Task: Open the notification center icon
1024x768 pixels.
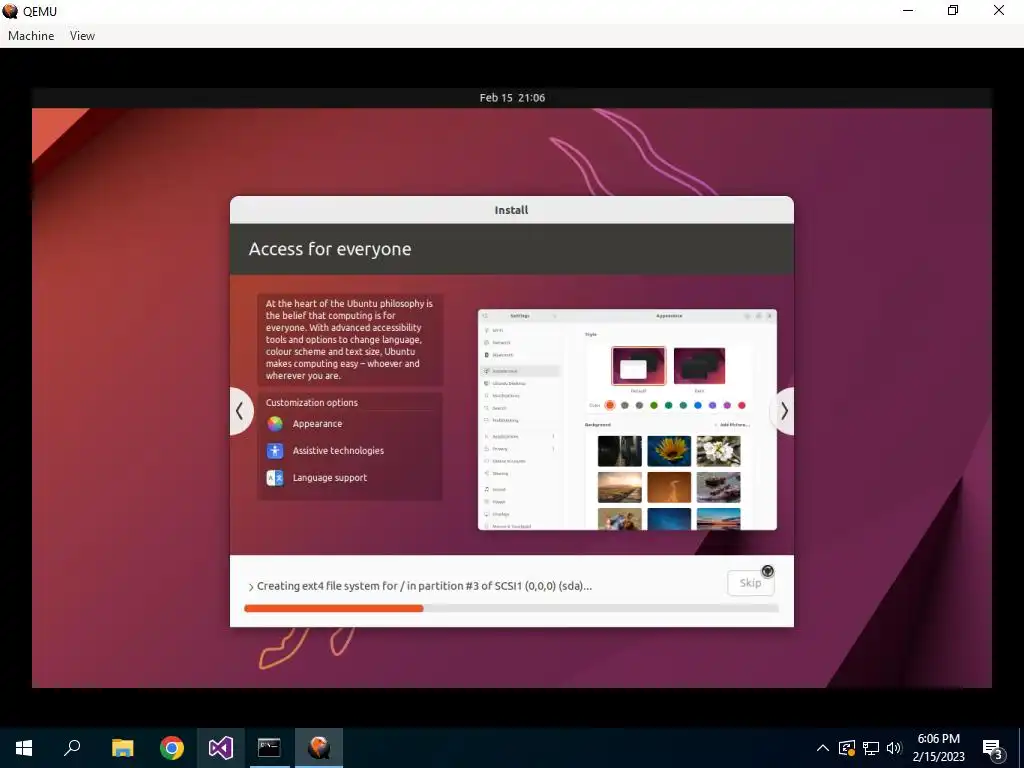Action: coord(993,748)
